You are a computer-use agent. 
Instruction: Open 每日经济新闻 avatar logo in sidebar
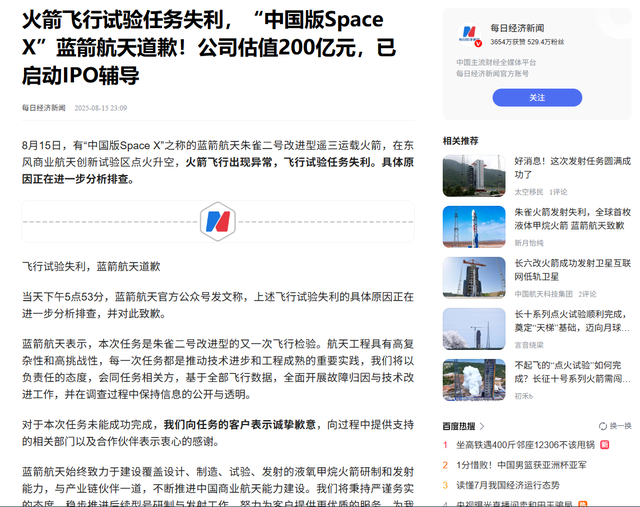coord(469,34)
